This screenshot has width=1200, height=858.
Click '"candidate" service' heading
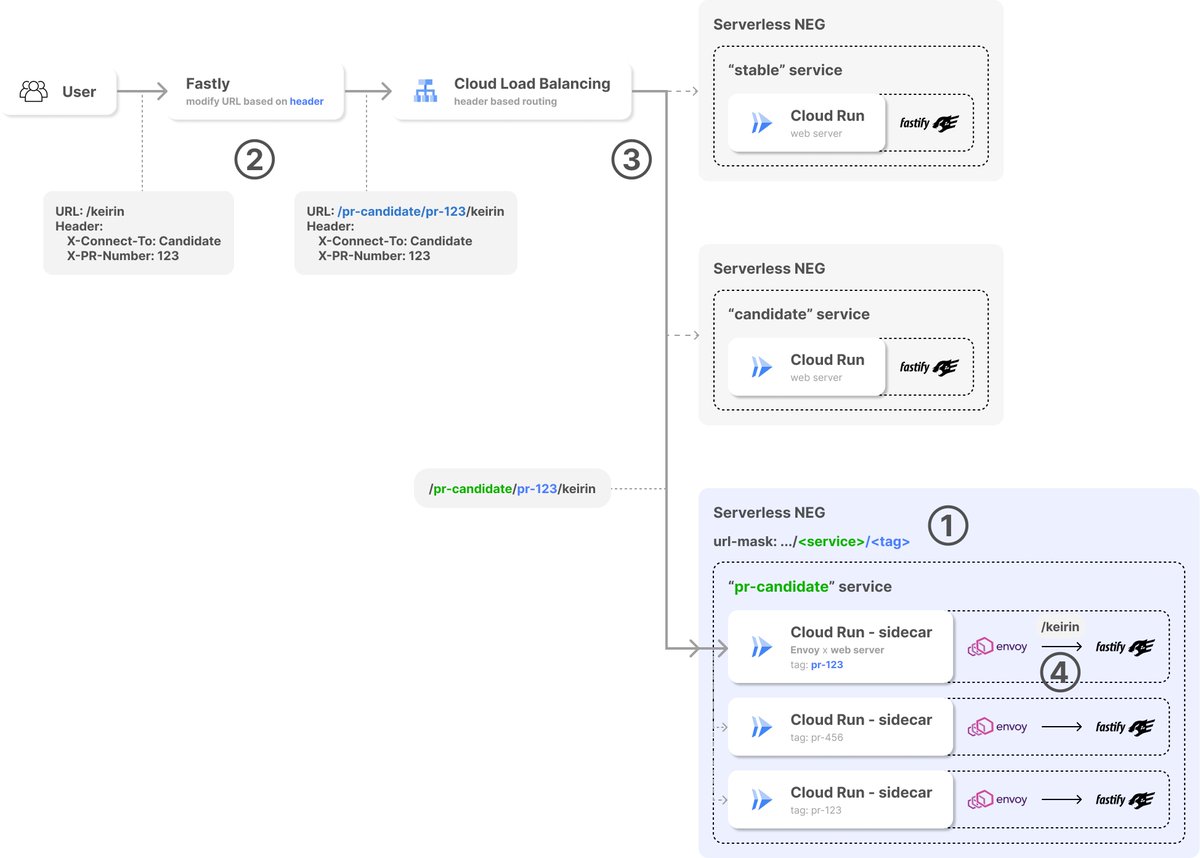pyautogui.click(x=799, y=314)
